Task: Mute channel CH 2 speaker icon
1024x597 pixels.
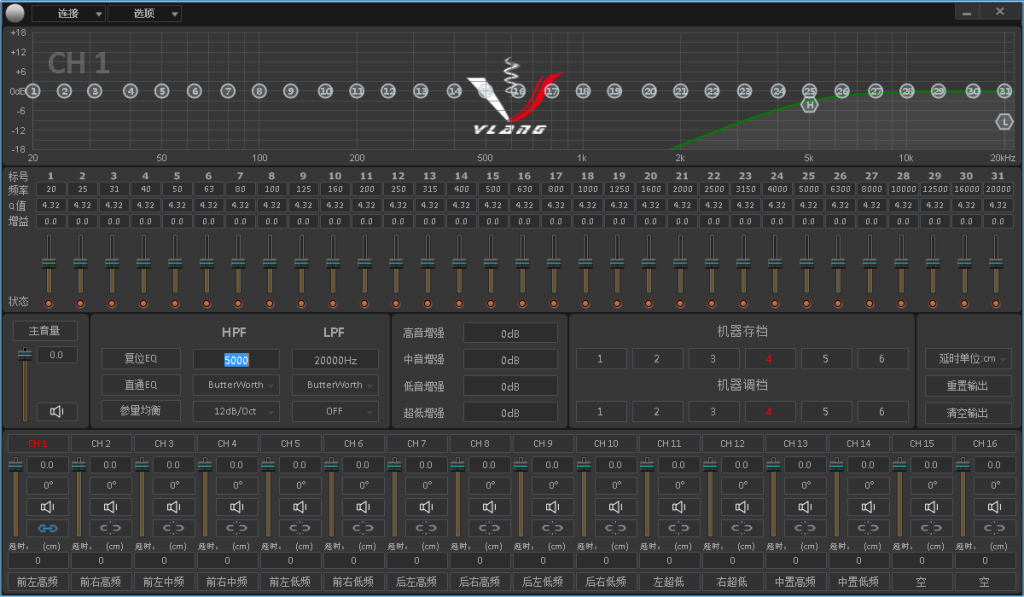Action: coord(110,507)
